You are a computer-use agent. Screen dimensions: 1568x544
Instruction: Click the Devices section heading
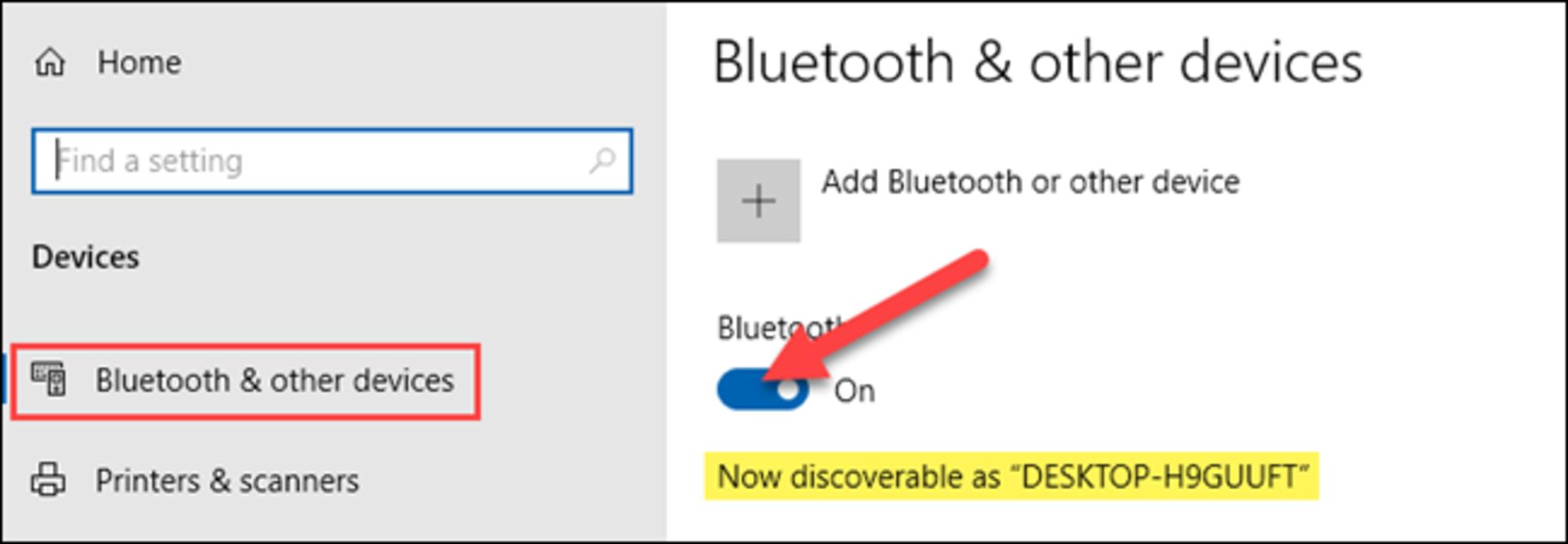coord(86,257)
